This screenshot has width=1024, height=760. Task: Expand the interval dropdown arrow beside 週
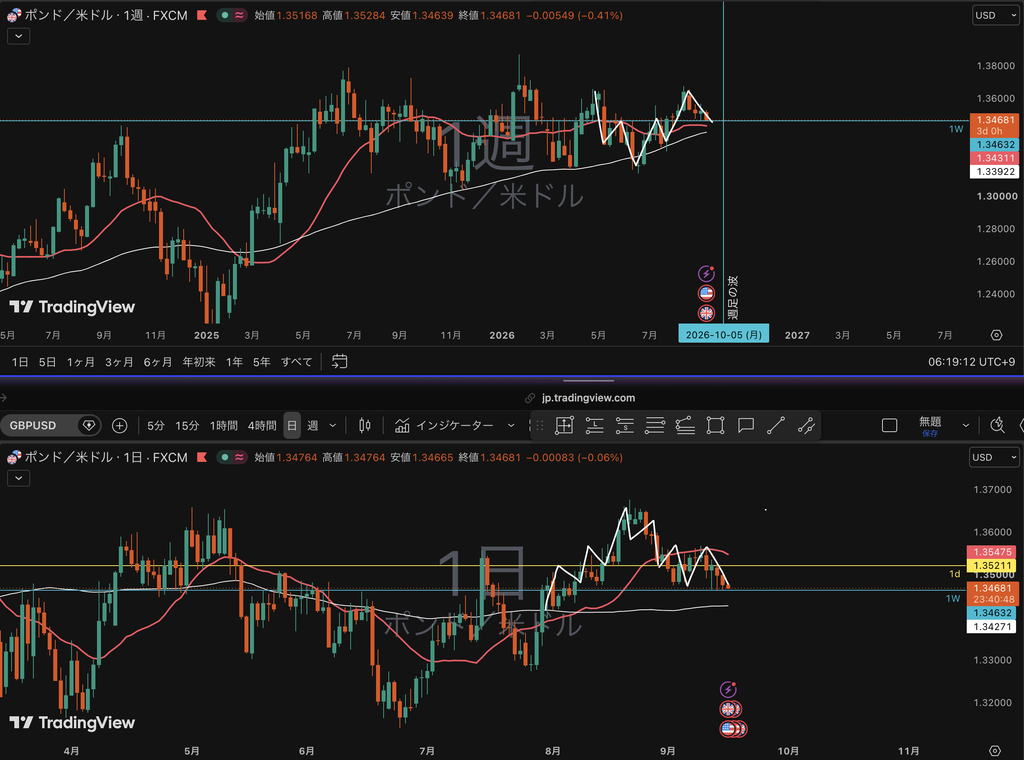tap(332, 426)
